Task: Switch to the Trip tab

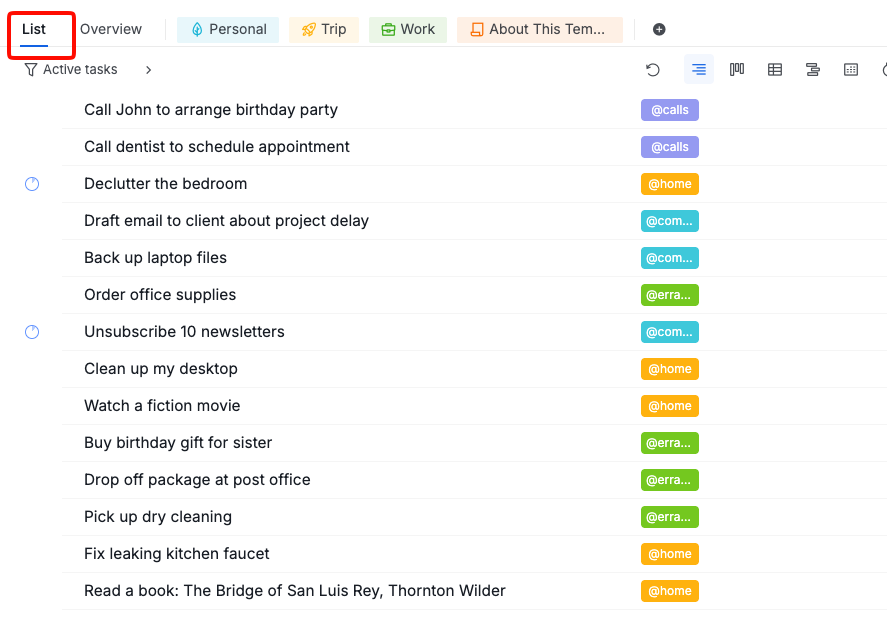Action: click(324, 29)
